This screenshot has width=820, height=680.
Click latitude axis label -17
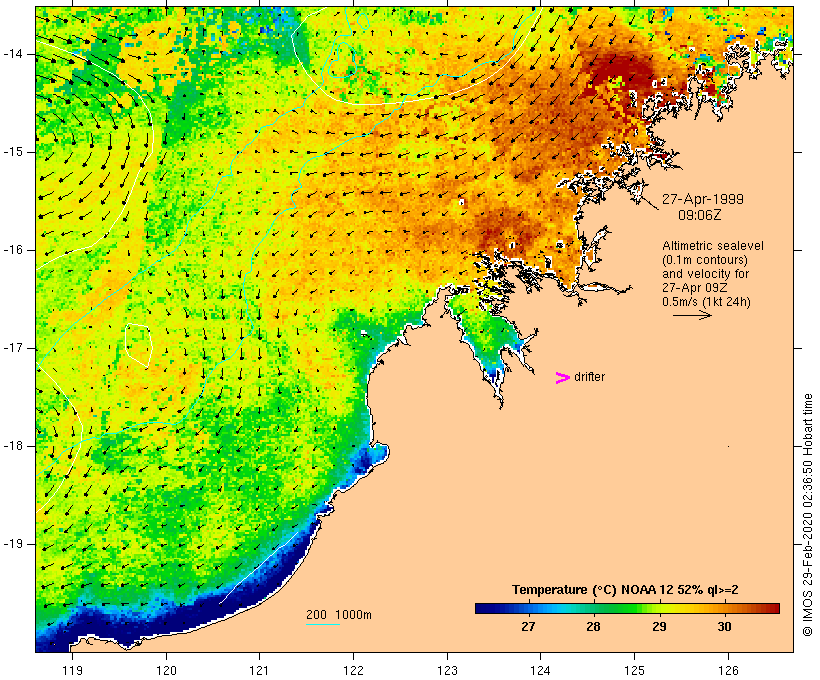(x=13, y=348)
